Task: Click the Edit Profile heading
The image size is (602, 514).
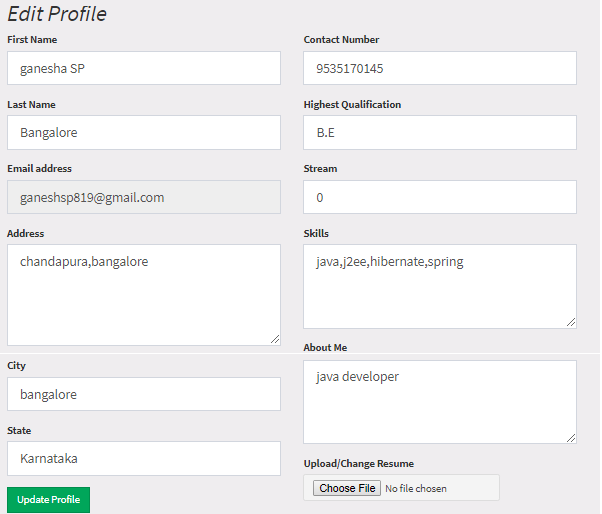Action: [x=57, y=14]
